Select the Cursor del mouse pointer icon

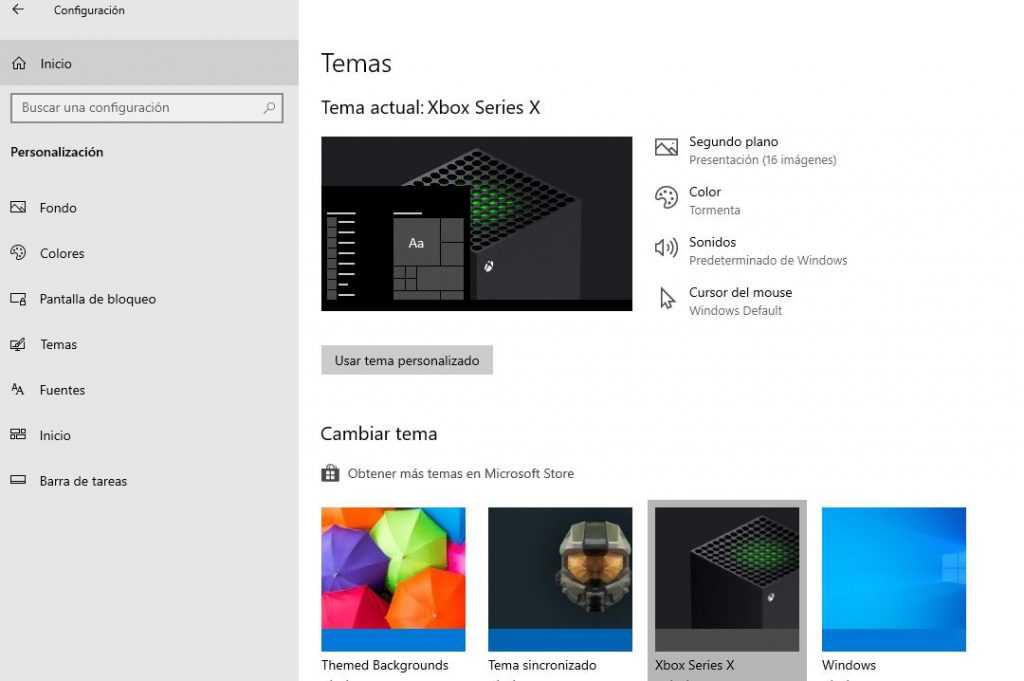[666, 298]
